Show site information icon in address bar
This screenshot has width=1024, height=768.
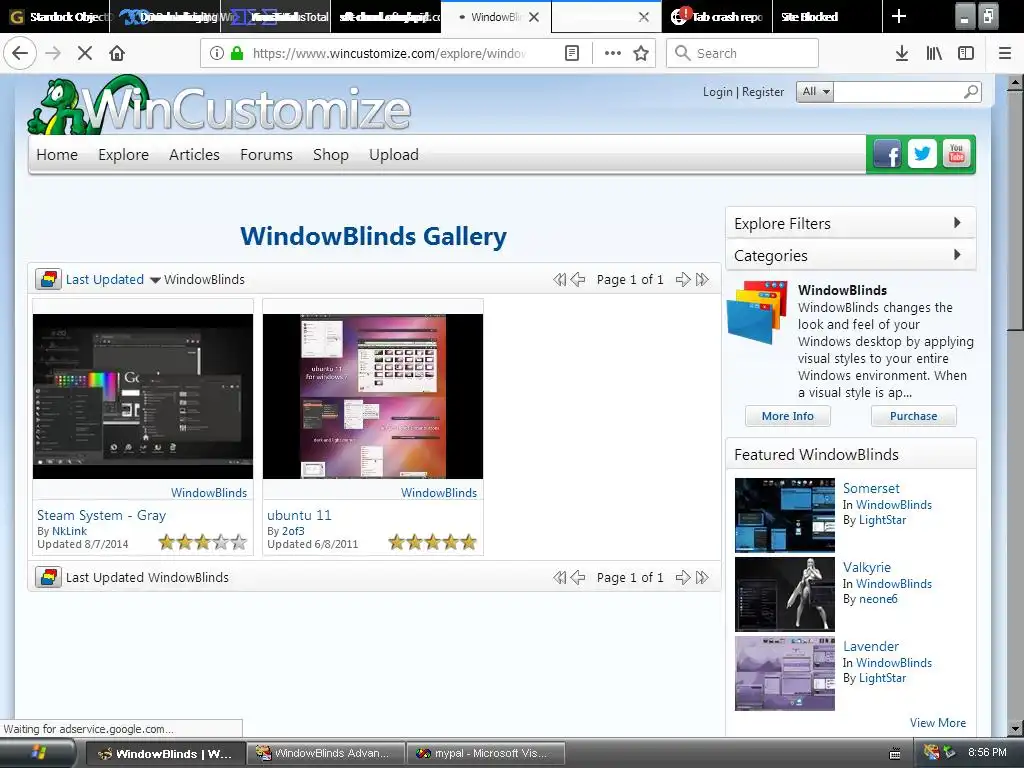coord(217,53)
